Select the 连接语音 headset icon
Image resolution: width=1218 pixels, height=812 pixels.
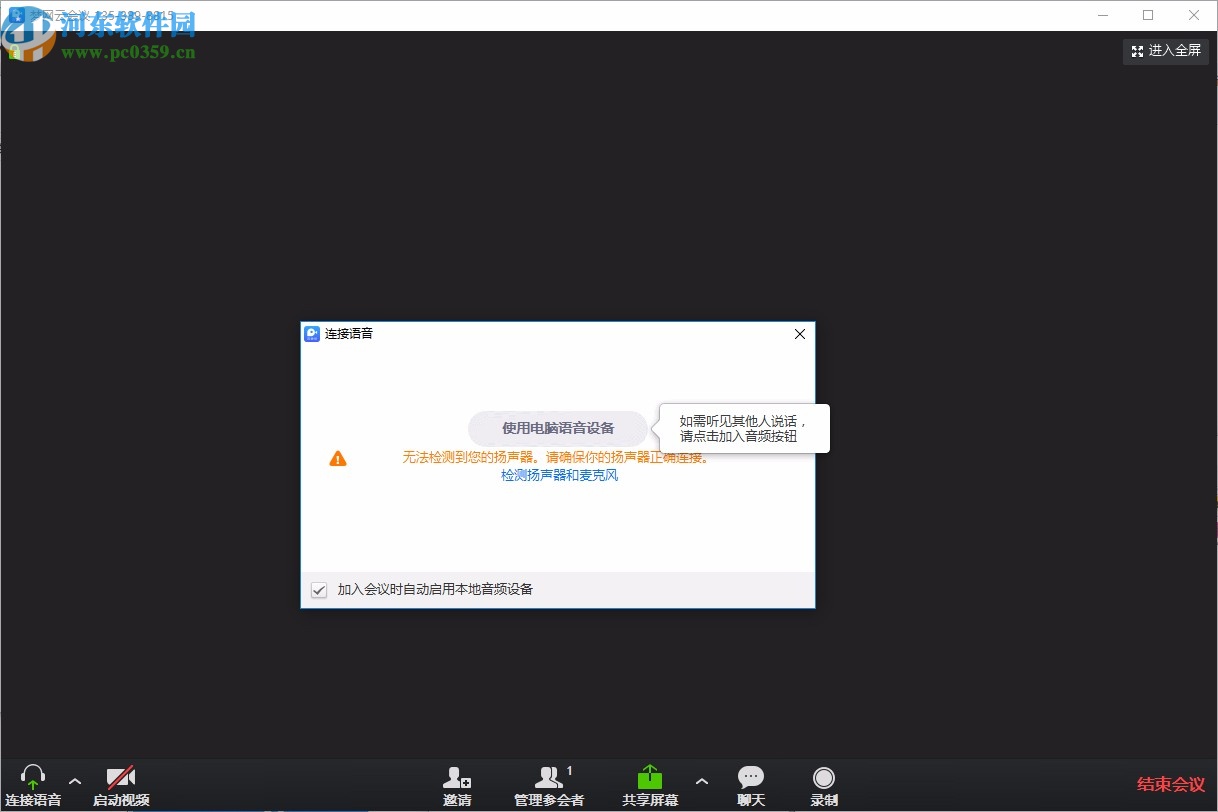click(33, 775)
